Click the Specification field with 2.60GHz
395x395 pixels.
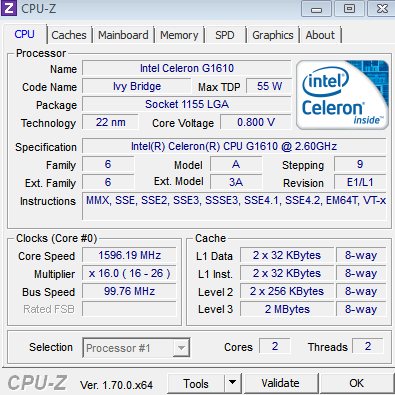[234, 146]
